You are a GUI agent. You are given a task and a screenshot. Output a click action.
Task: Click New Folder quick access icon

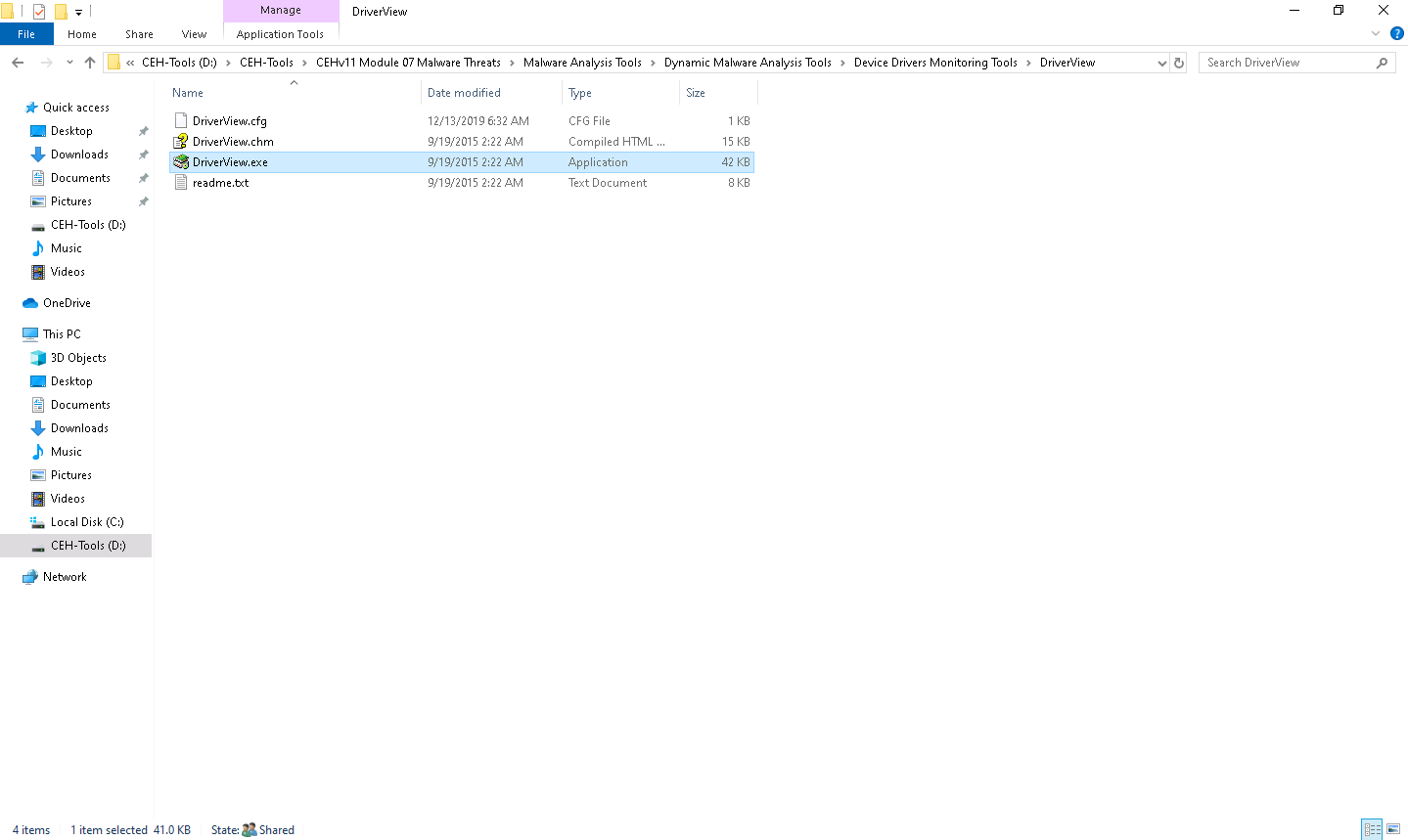60,12
